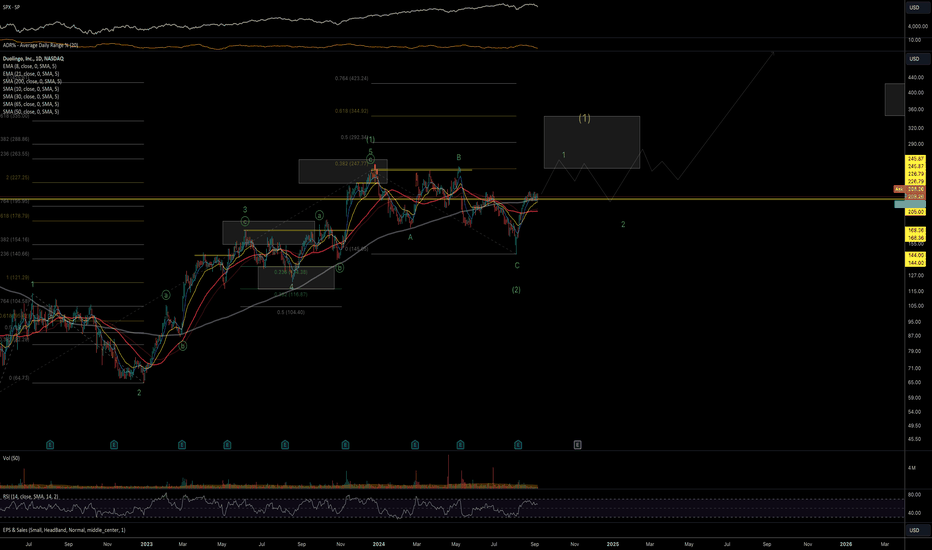Click the 2025 label on the time axis
Image resolution: width=932 pixels, height=550 pixels.
coord(613,544)
